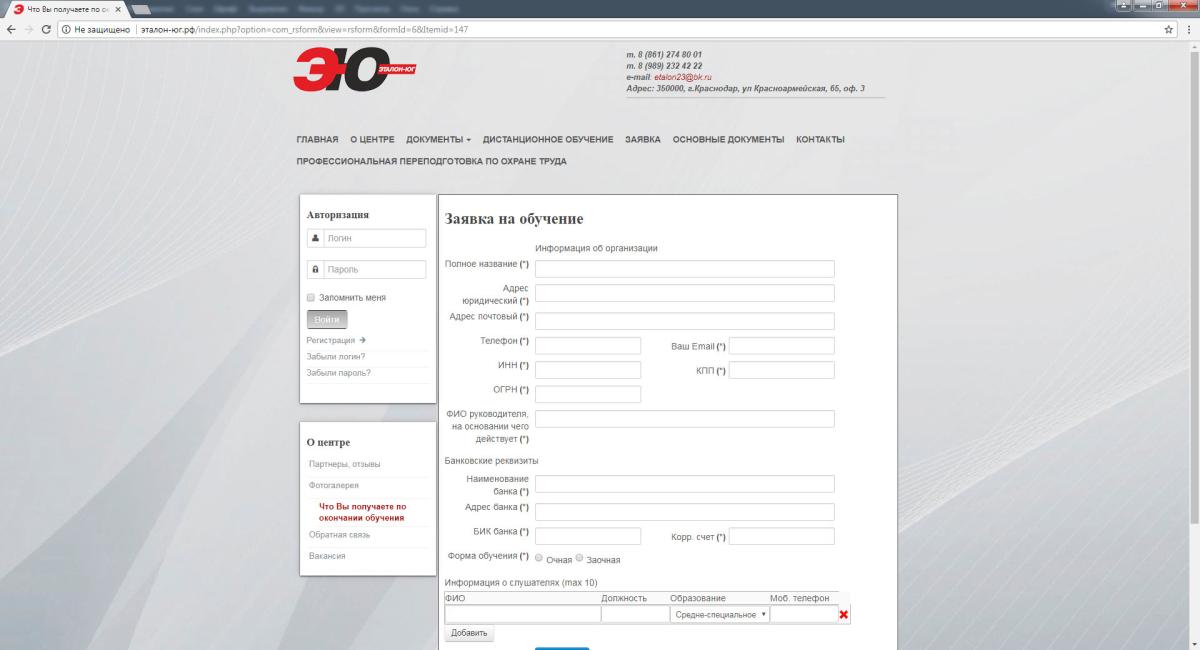Open the Забыли пароль? link
1200x650 pixels.
coord(340,372)
